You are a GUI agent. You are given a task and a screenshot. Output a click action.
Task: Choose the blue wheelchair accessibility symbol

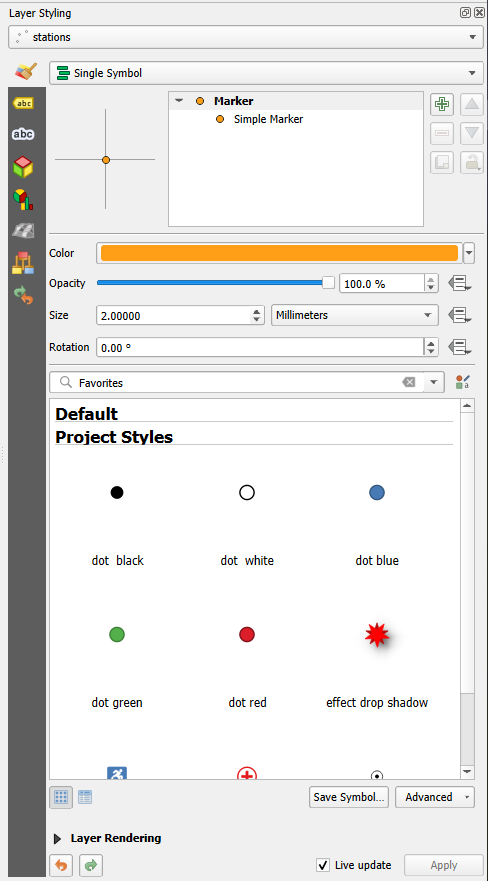(x=117, y=773)
